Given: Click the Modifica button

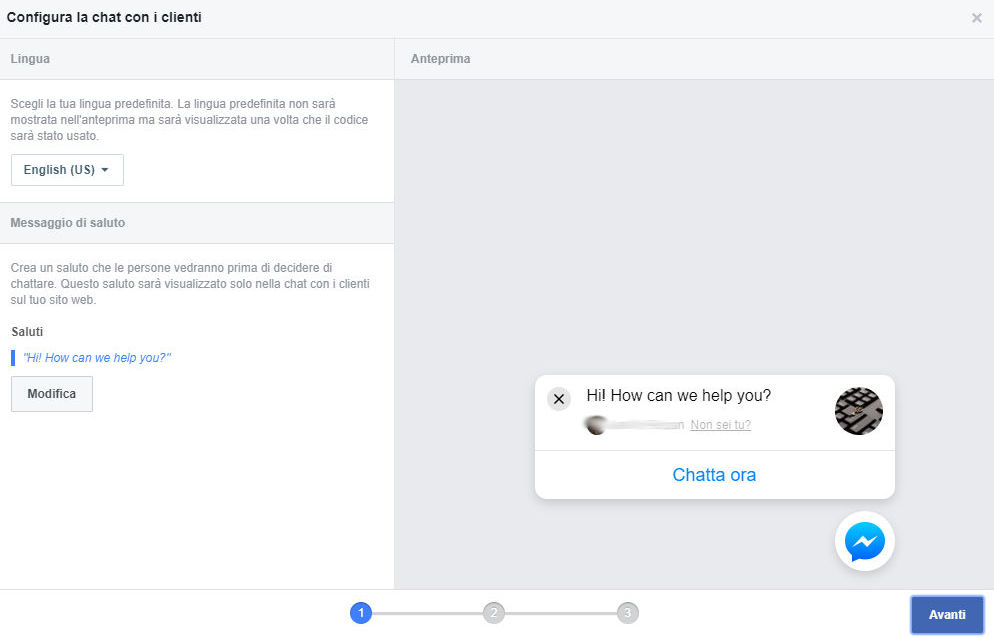Looking at the screenshot, I should [x=52, y=394].
